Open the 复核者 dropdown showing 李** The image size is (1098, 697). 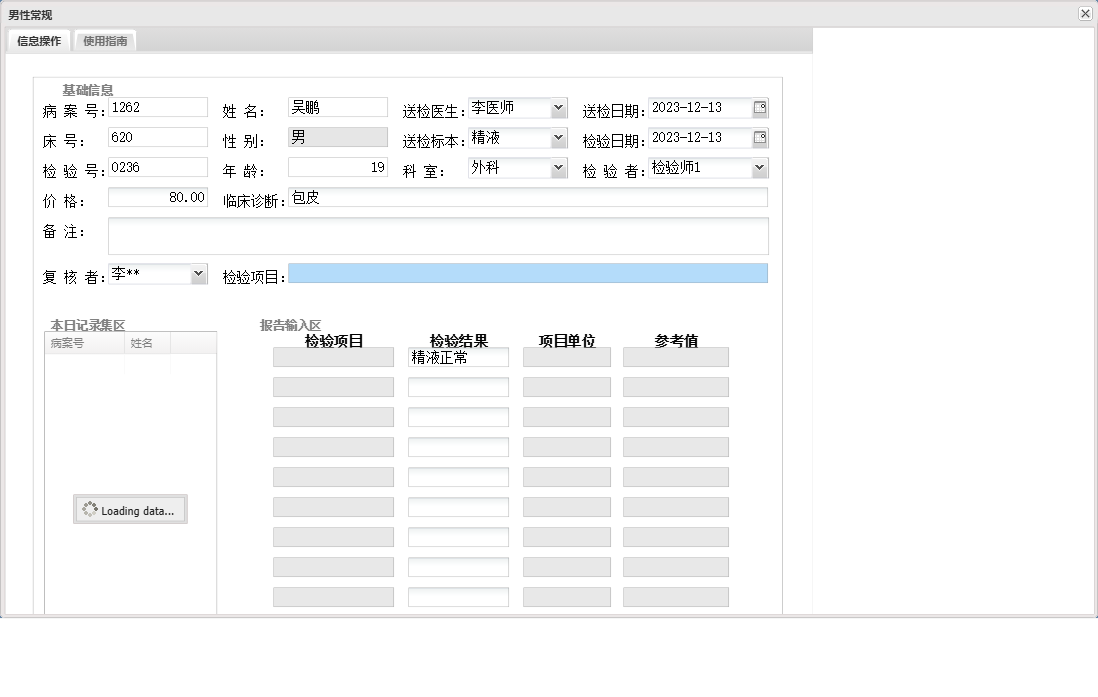coord(197,273)
